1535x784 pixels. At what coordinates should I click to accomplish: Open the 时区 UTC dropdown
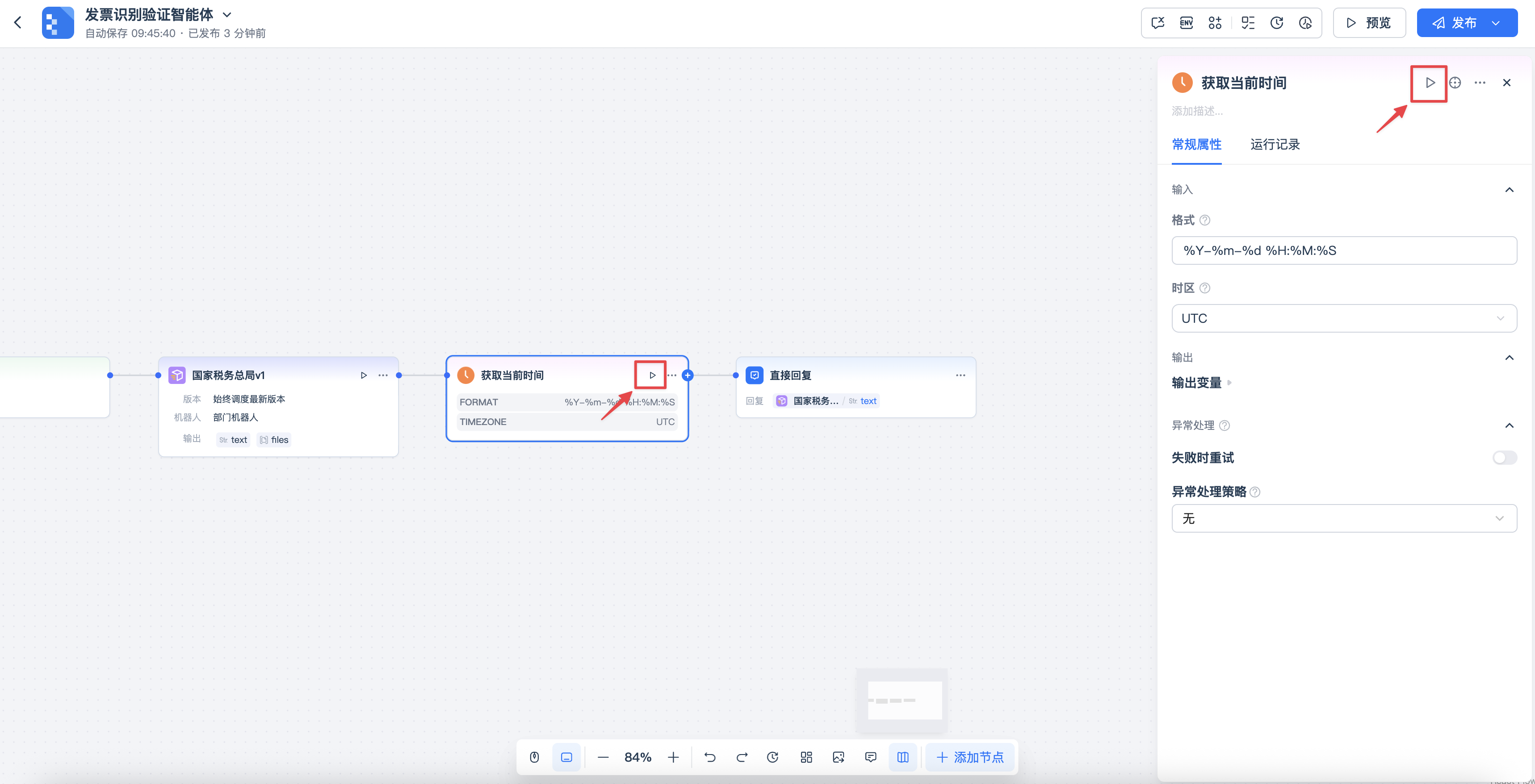point(1344,318)
